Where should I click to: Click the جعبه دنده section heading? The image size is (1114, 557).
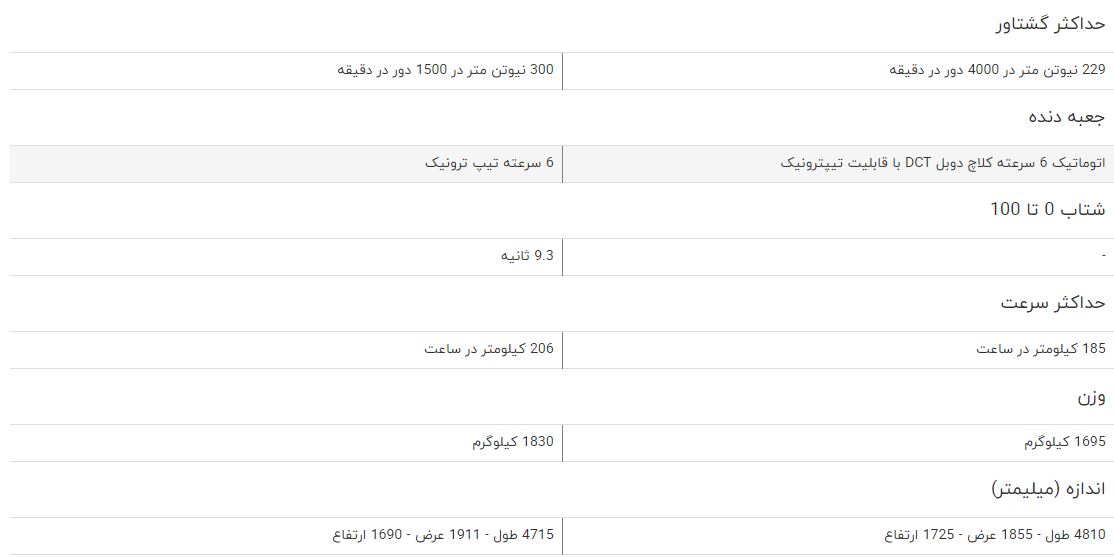tap(1066, 117)
